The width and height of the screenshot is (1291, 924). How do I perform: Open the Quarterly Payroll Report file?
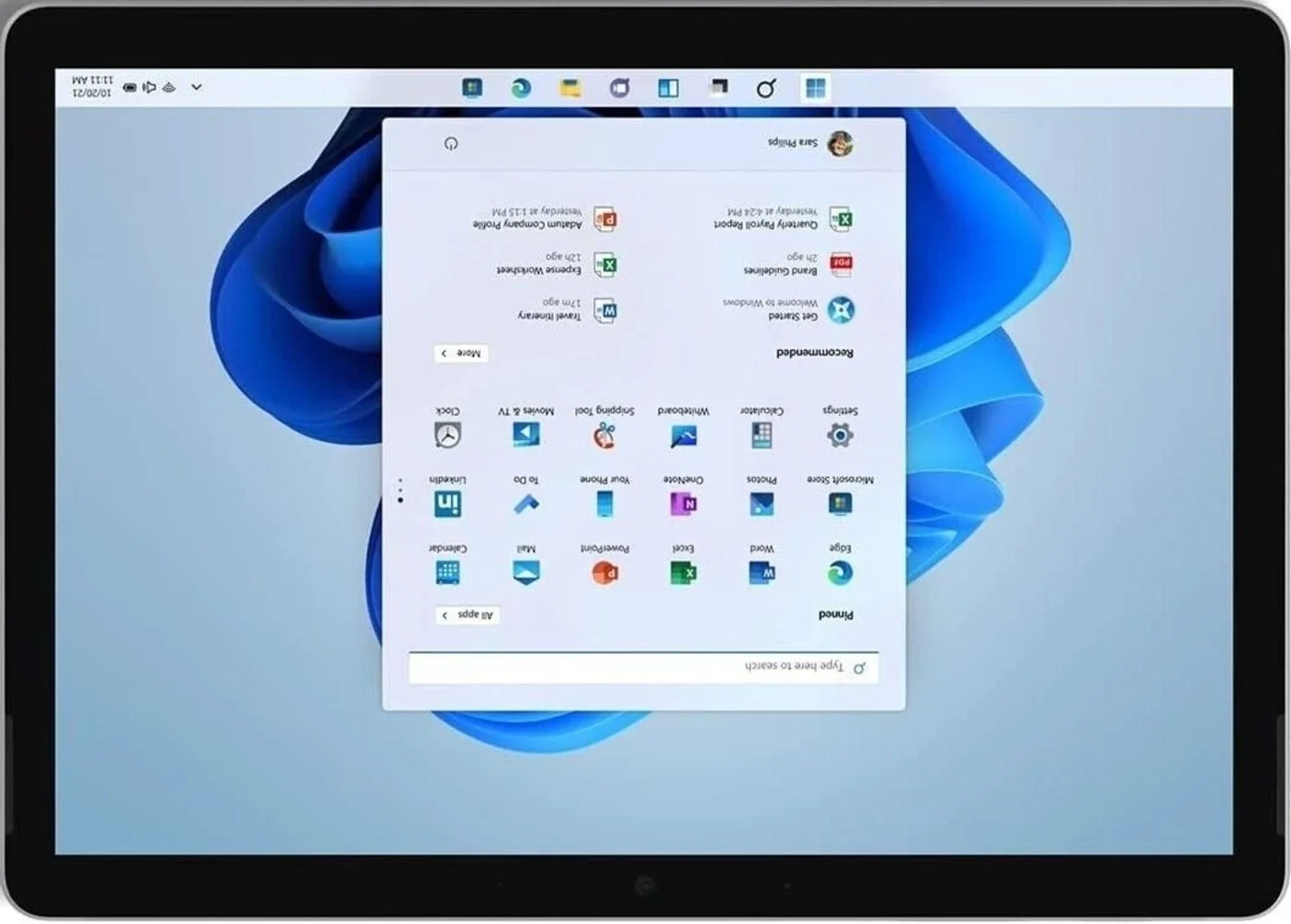coord(784,218)
